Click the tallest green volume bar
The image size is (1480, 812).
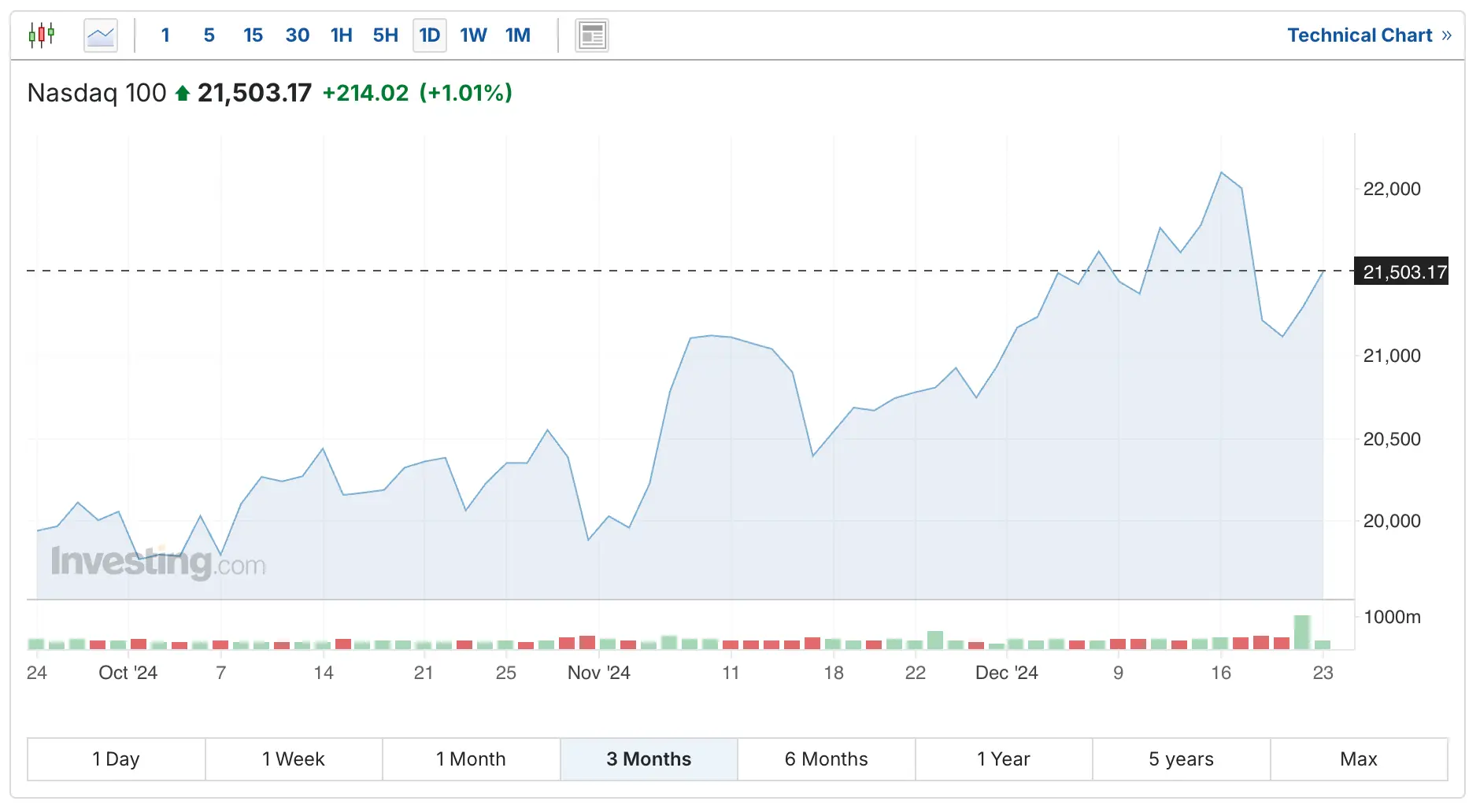click(x=1302, y=632)
